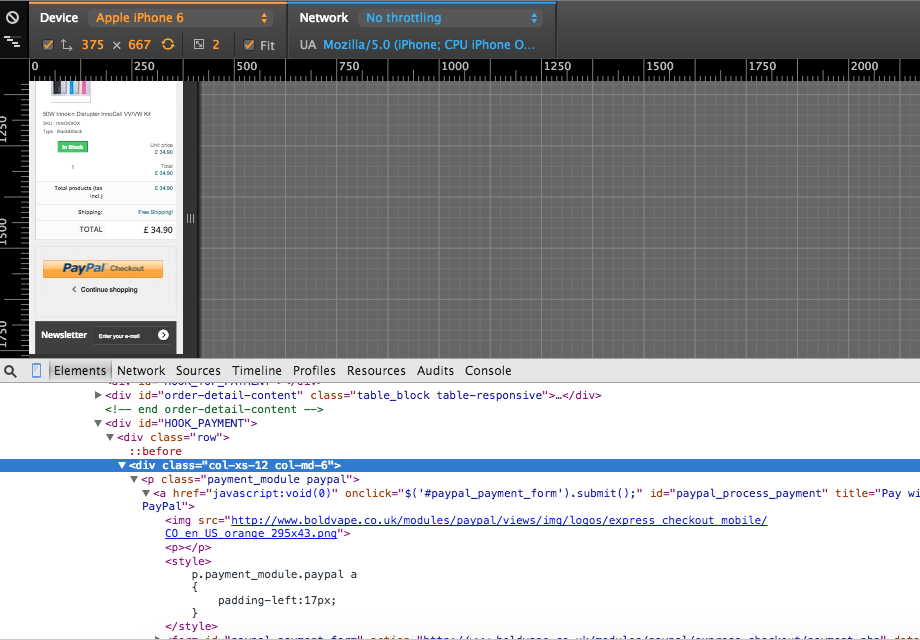The width and height of the screenshot is (920, 640).
Task: Collapse the payment_module paypal paragraph node
Action: (134, 479)
